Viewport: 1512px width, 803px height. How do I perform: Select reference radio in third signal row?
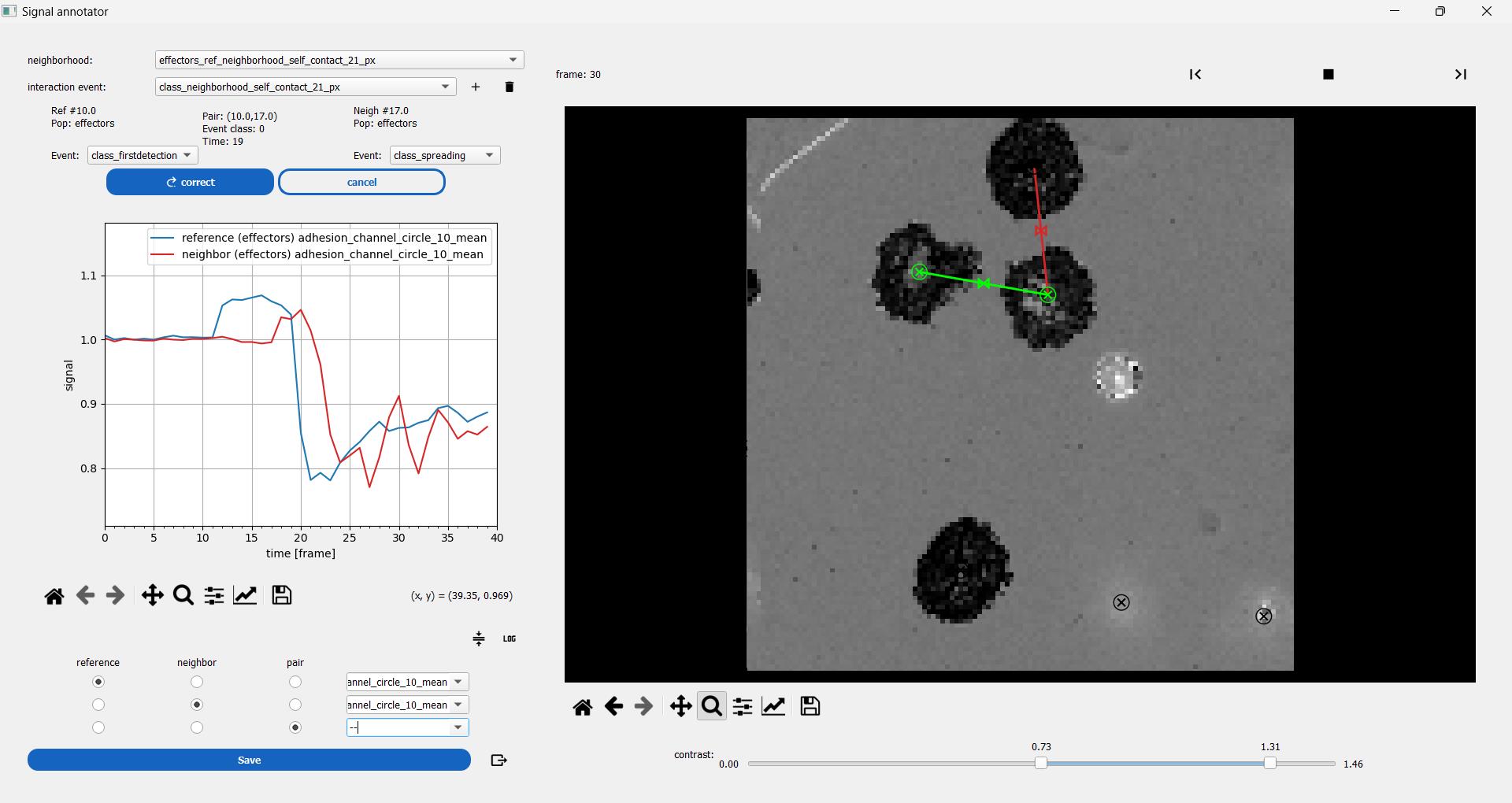click(98, 727)
